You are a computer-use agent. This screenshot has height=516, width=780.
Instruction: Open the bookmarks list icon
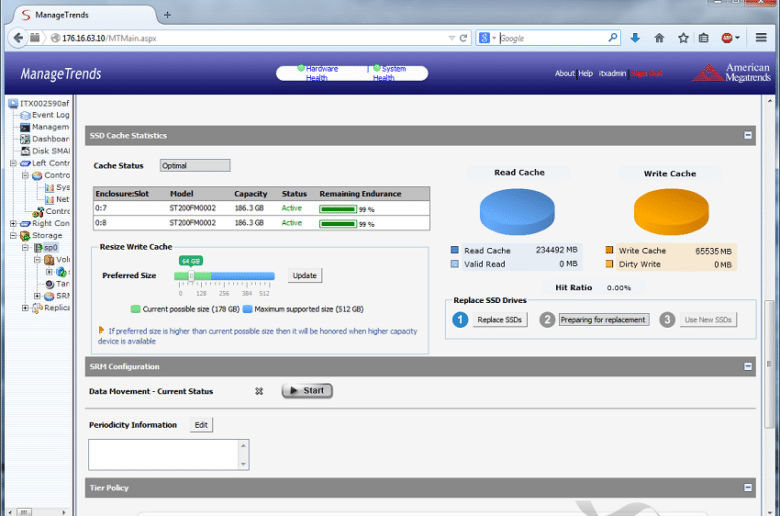click(x=703, y=38)
